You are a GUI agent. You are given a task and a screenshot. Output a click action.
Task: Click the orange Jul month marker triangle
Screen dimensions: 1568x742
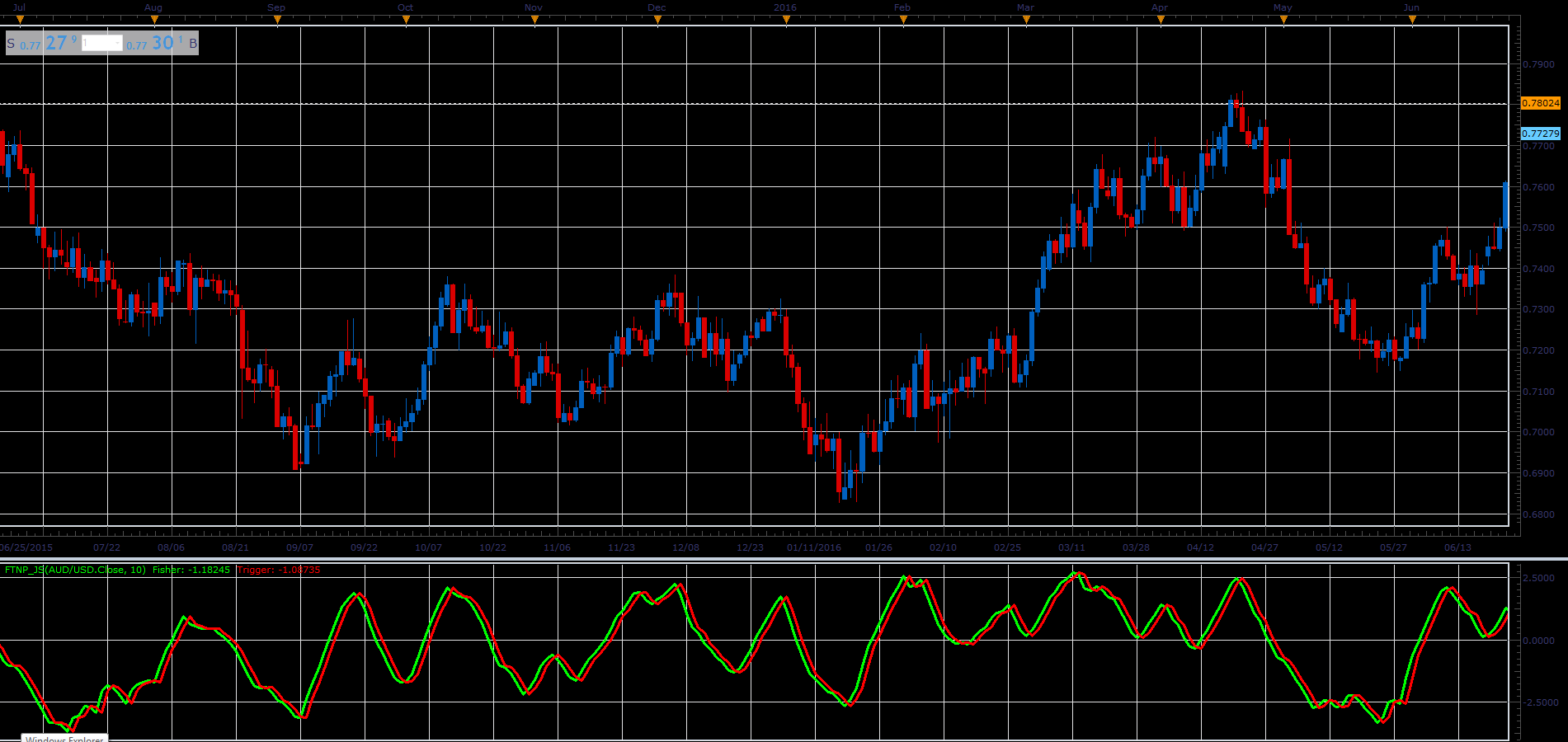pos(20,21)
